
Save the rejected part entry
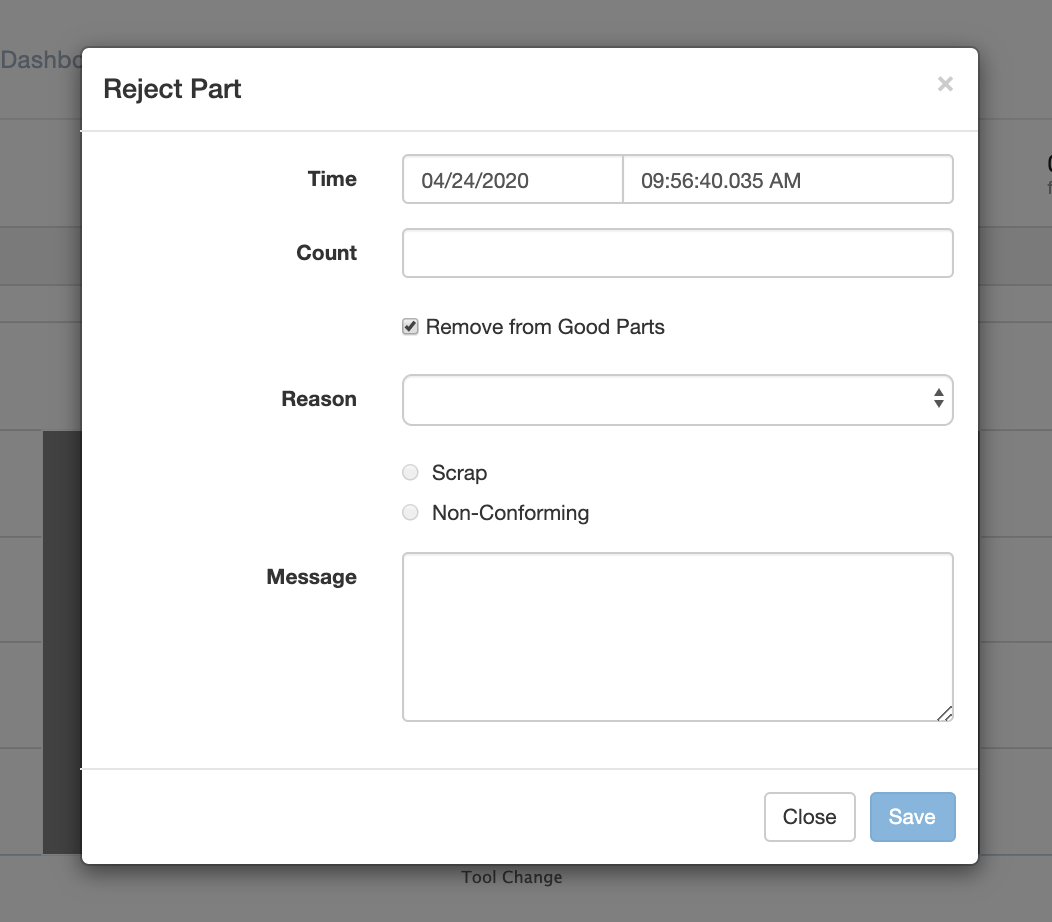coord(912,817)
